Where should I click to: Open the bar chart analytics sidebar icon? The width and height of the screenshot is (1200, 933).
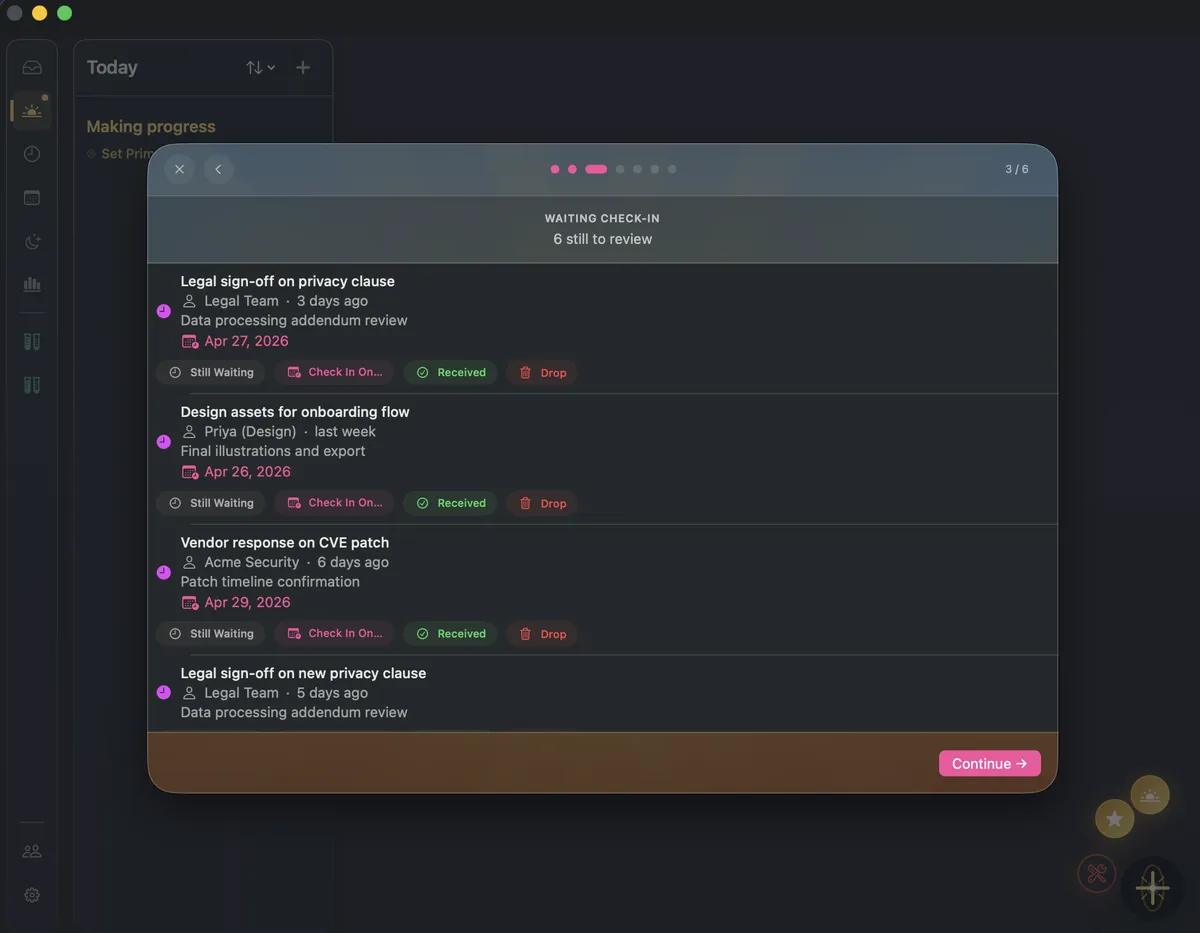pyautogui.click(x=31, y=285)
